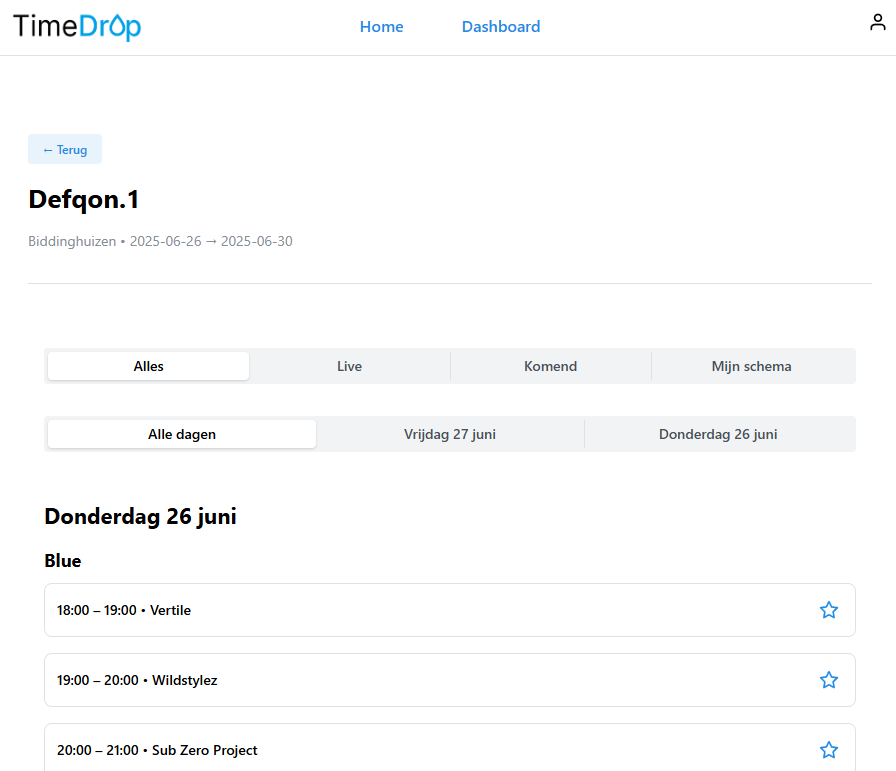896x771 pixels.
Task: Open the Mijn schema view
Action: tap(752, 366)
